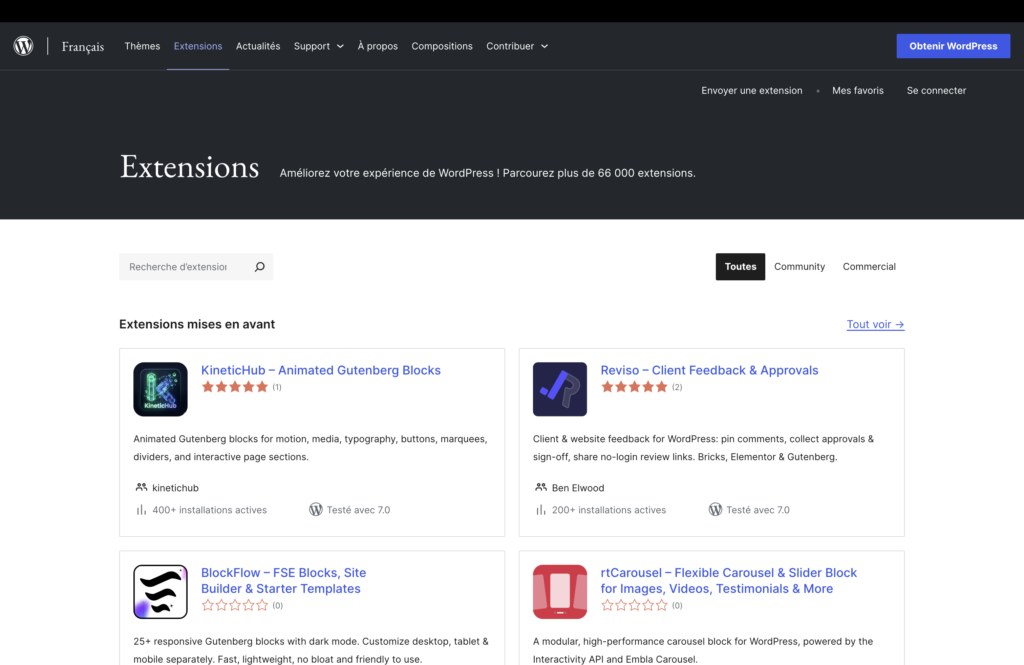Image resolution: width=1024 pixels, height=665 pixels.
Task: Click the Ben Elwood author name
Action: (578, 488)
